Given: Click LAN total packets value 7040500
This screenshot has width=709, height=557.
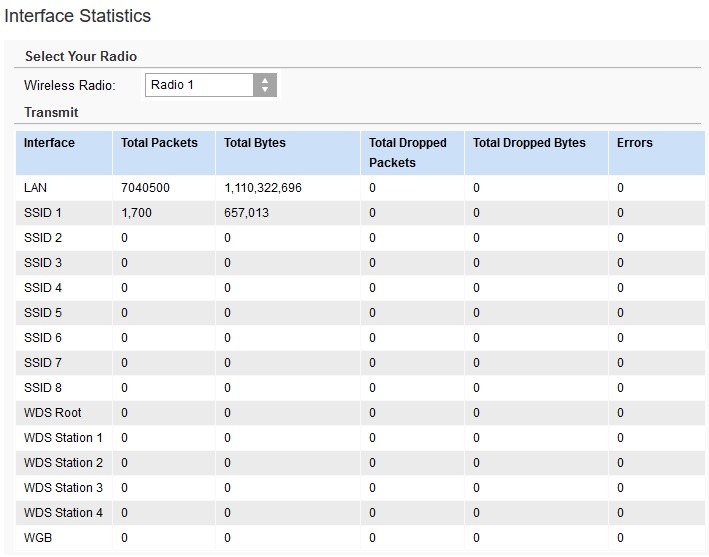Looking at the screenshot, I should [145, 188].
